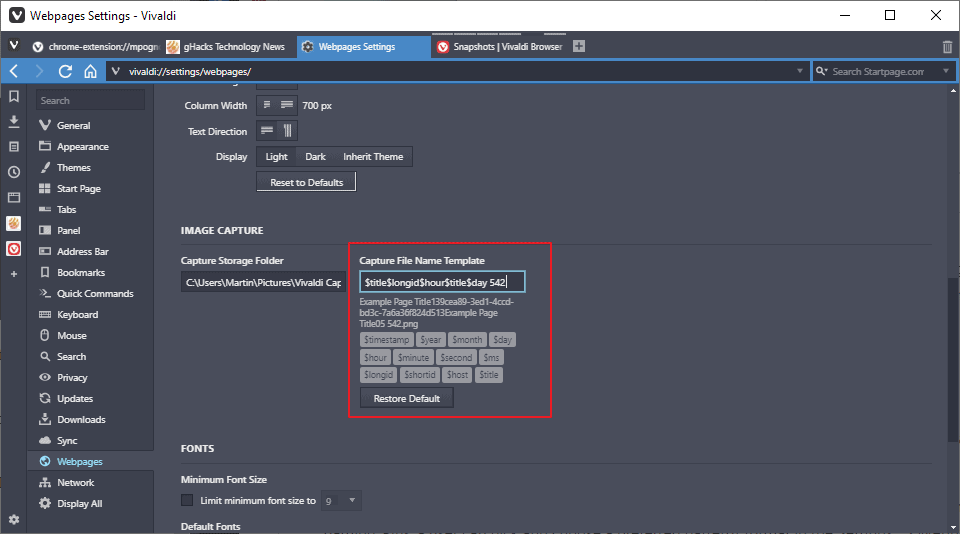
Task: Insert the $timestamp template token
Action: pos(386,340)
